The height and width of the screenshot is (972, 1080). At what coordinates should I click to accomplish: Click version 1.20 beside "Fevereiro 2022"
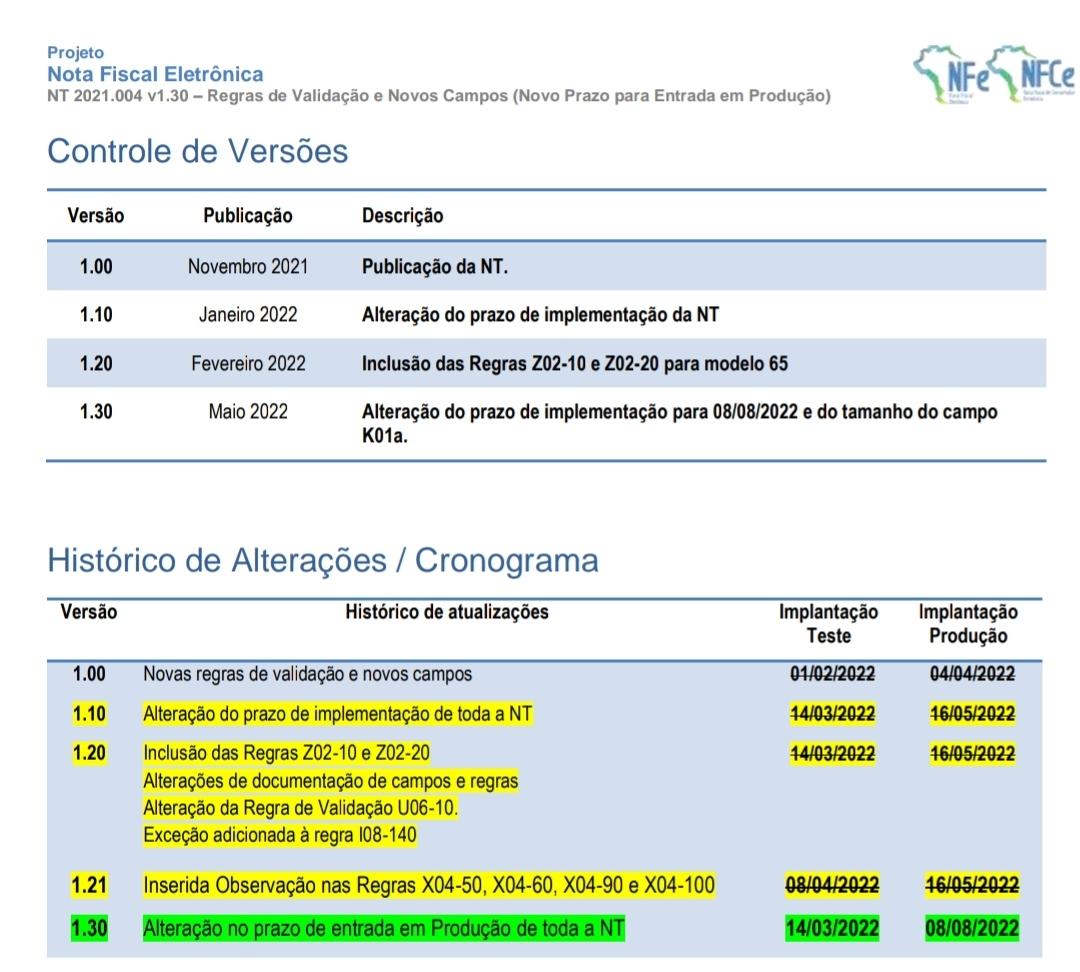point(96,363)
